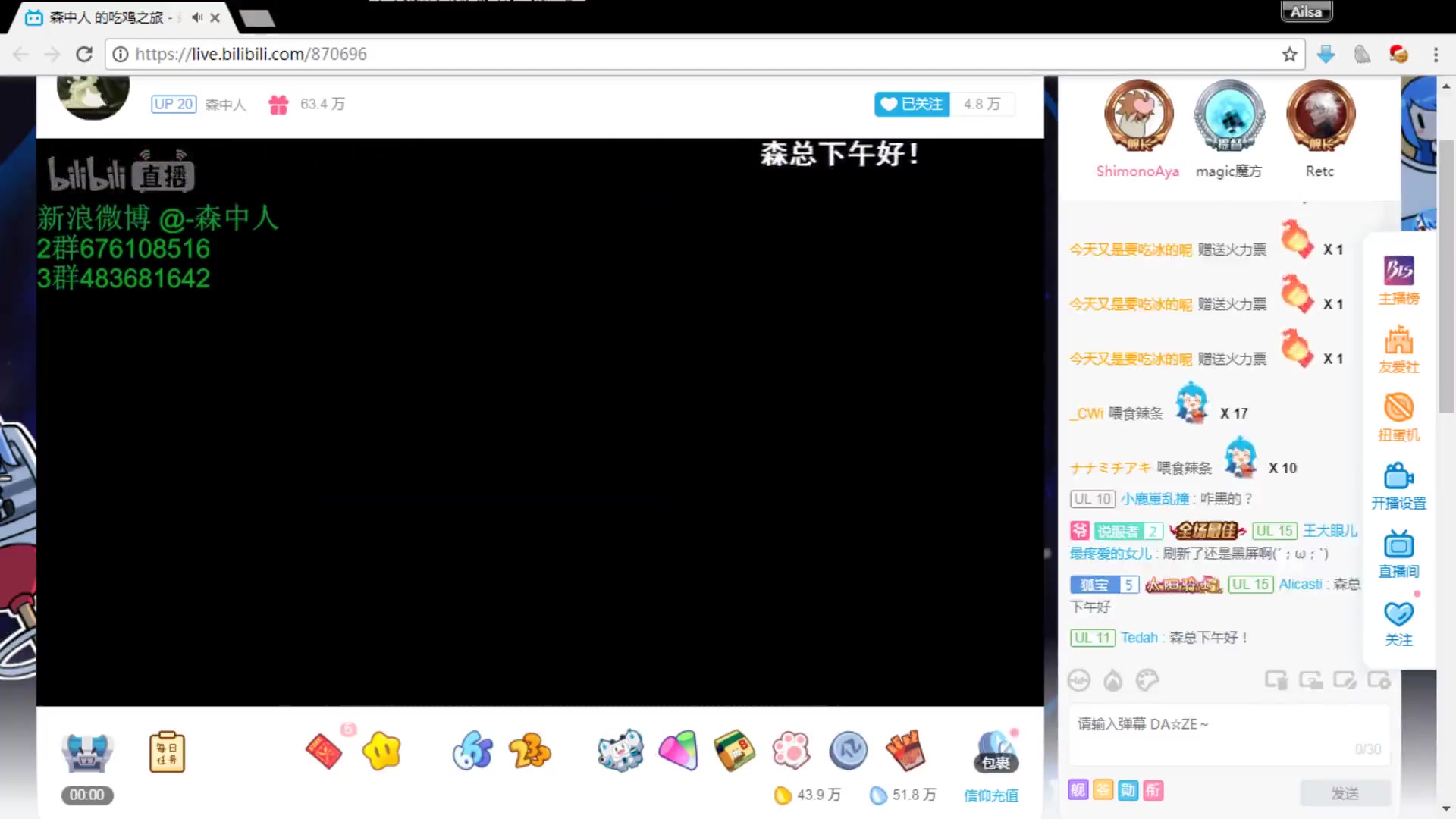This screenshot has width=1456, height=819.
Task: Select the orange 233 gift
Action: [529, 751]
